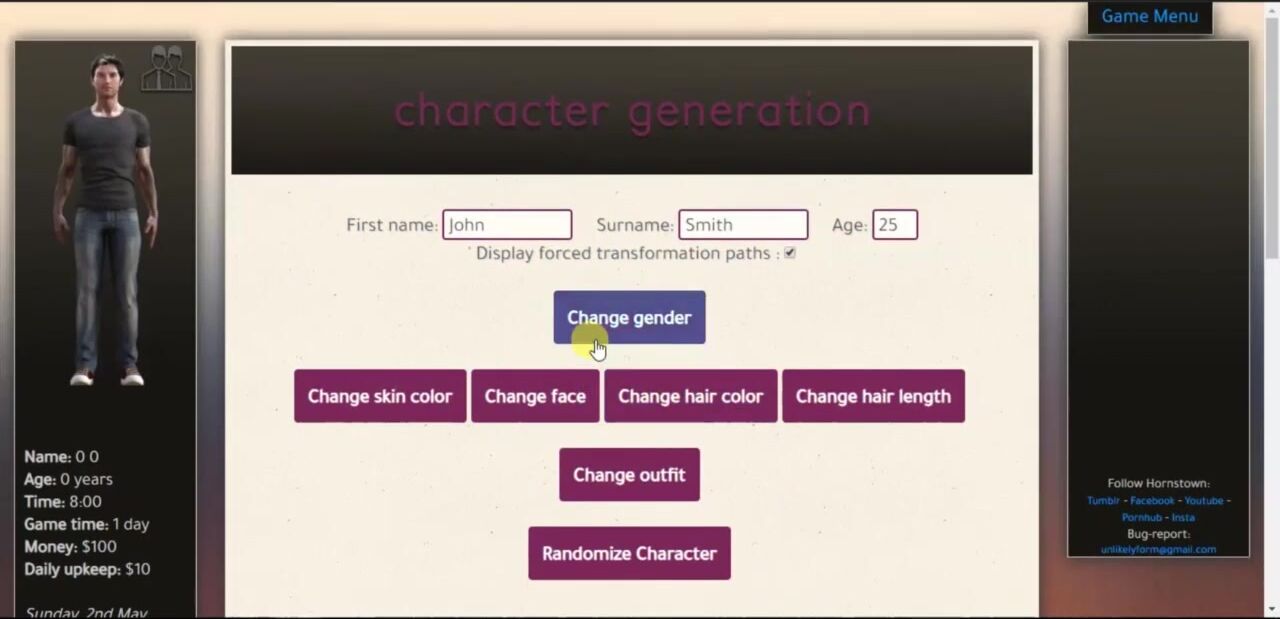Select the Age input box

(894, 225)
